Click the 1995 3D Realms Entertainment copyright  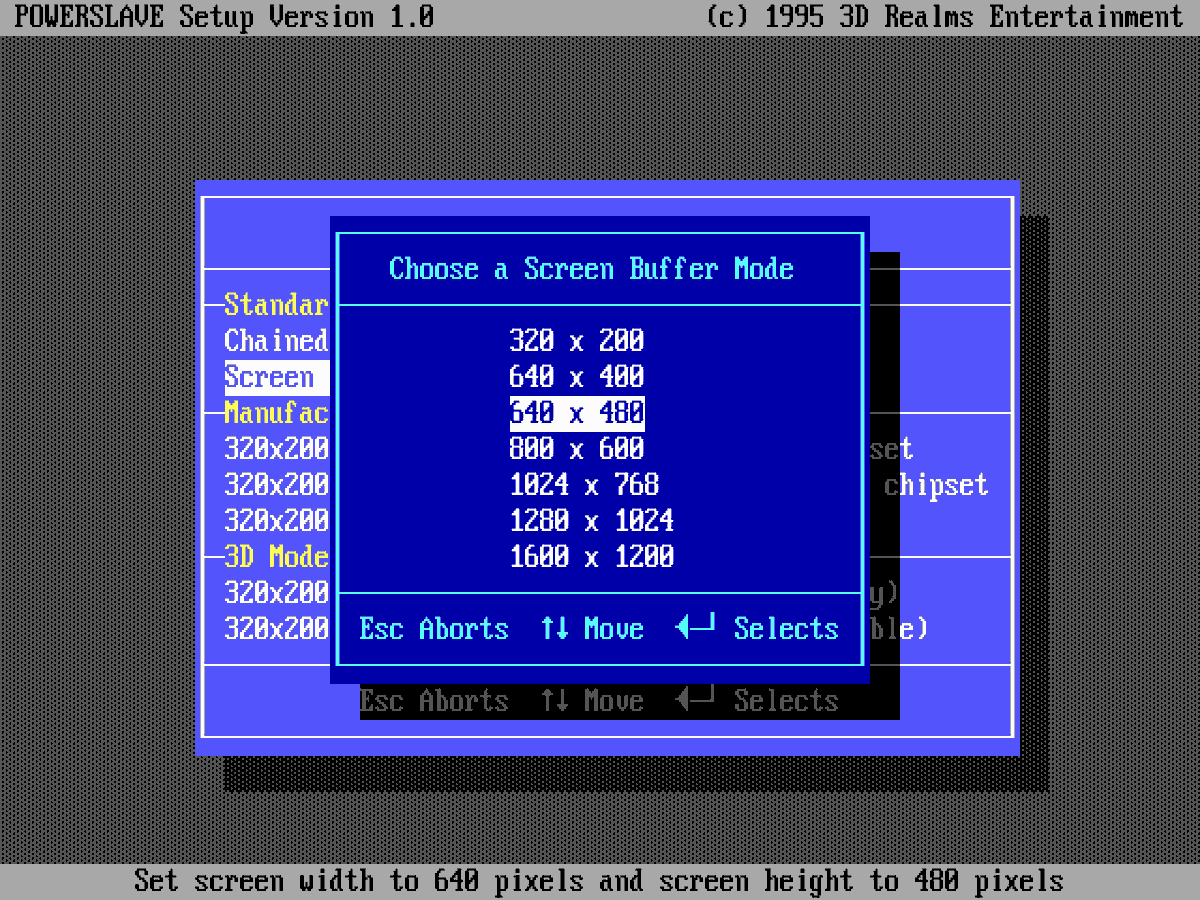click(944, 17)
